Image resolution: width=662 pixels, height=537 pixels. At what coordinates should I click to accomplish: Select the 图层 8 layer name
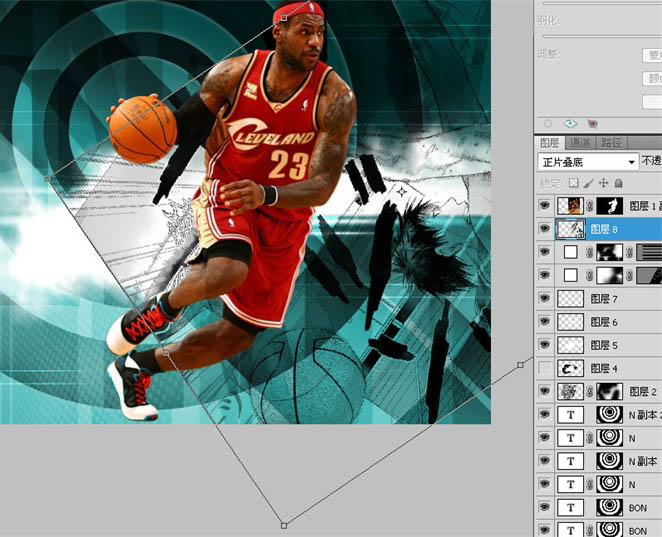[x=604, y=229]
